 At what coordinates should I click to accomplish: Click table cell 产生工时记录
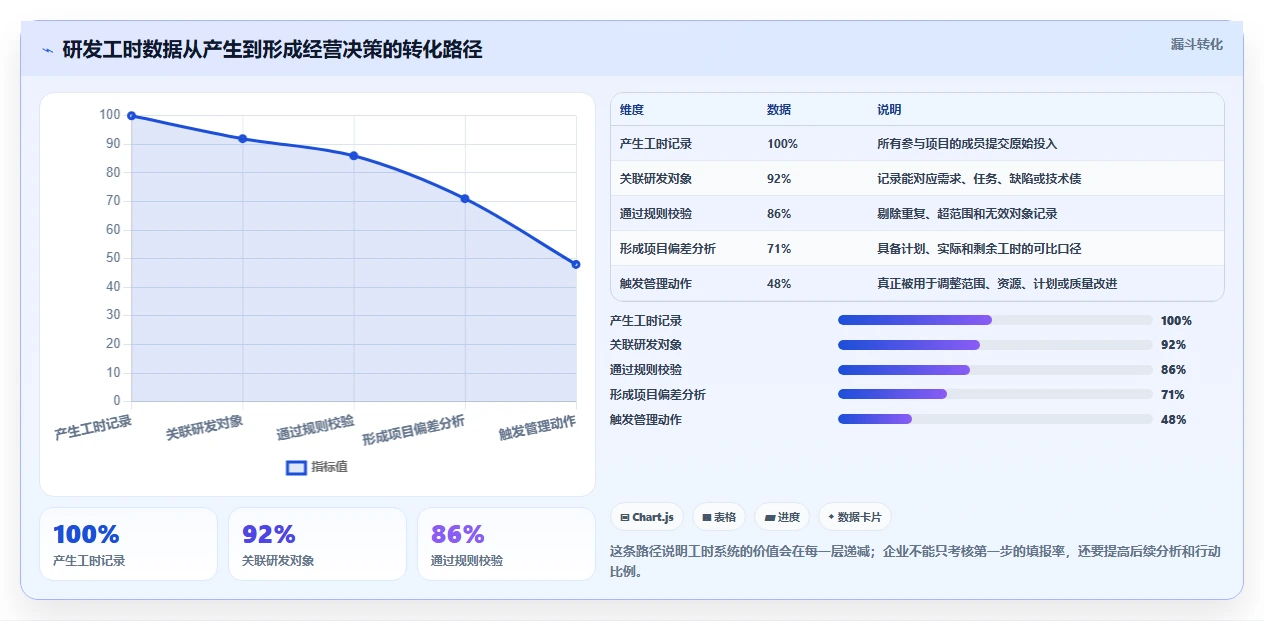[656, 144]
